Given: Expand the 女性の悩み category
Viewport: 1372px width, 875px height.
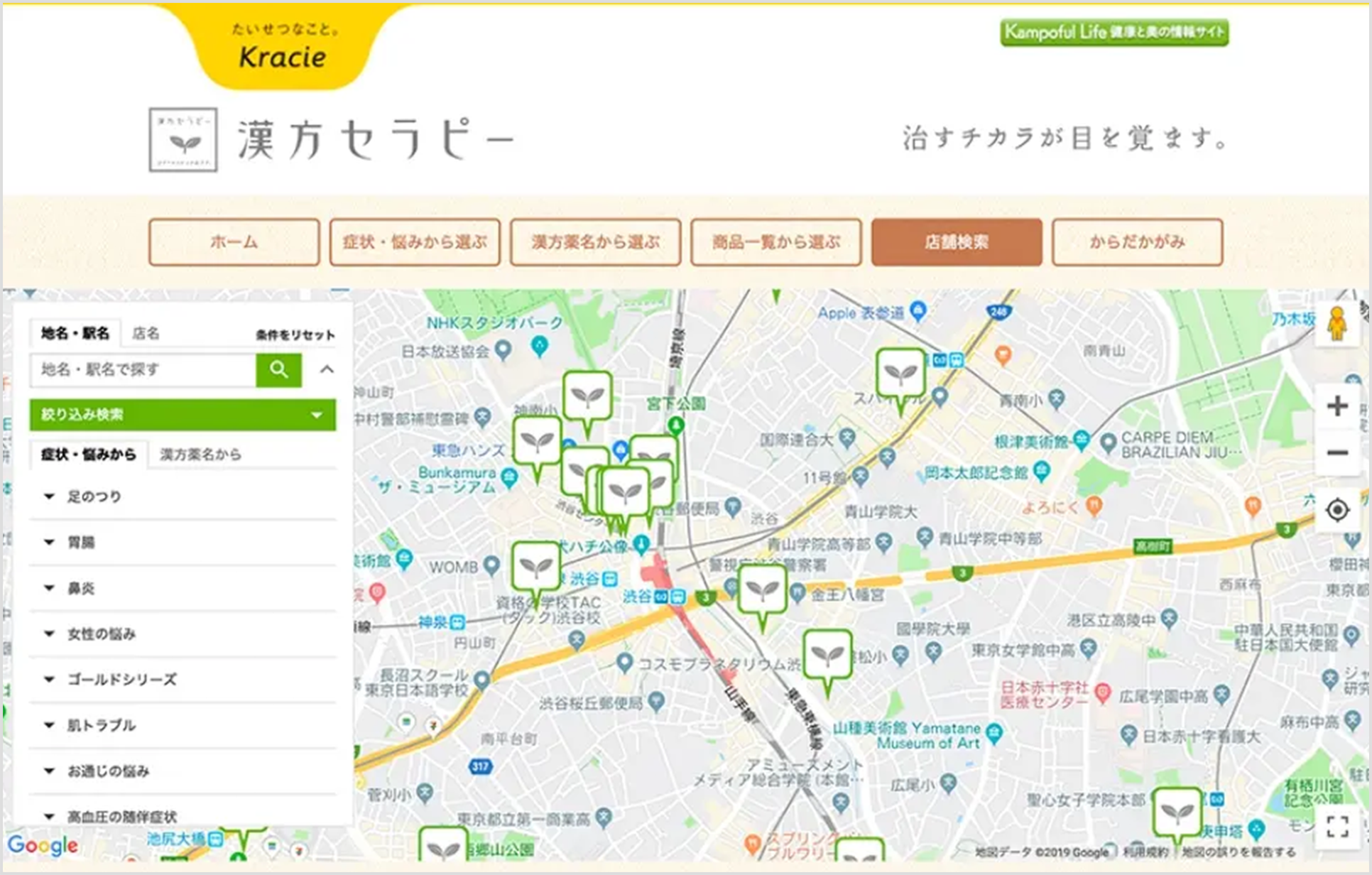Looking at the screenshot, I should (183, 634).
